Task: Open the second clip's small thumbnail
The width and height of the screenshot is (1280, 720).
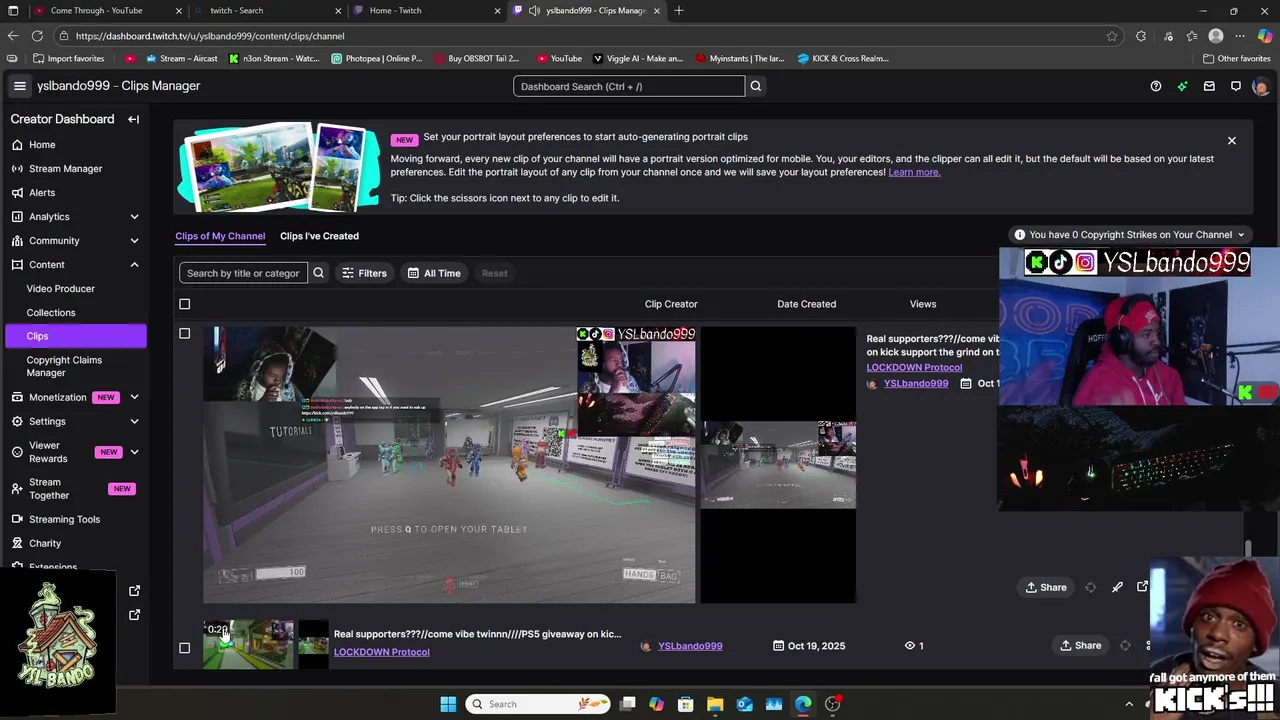Action: coord(249,644)
